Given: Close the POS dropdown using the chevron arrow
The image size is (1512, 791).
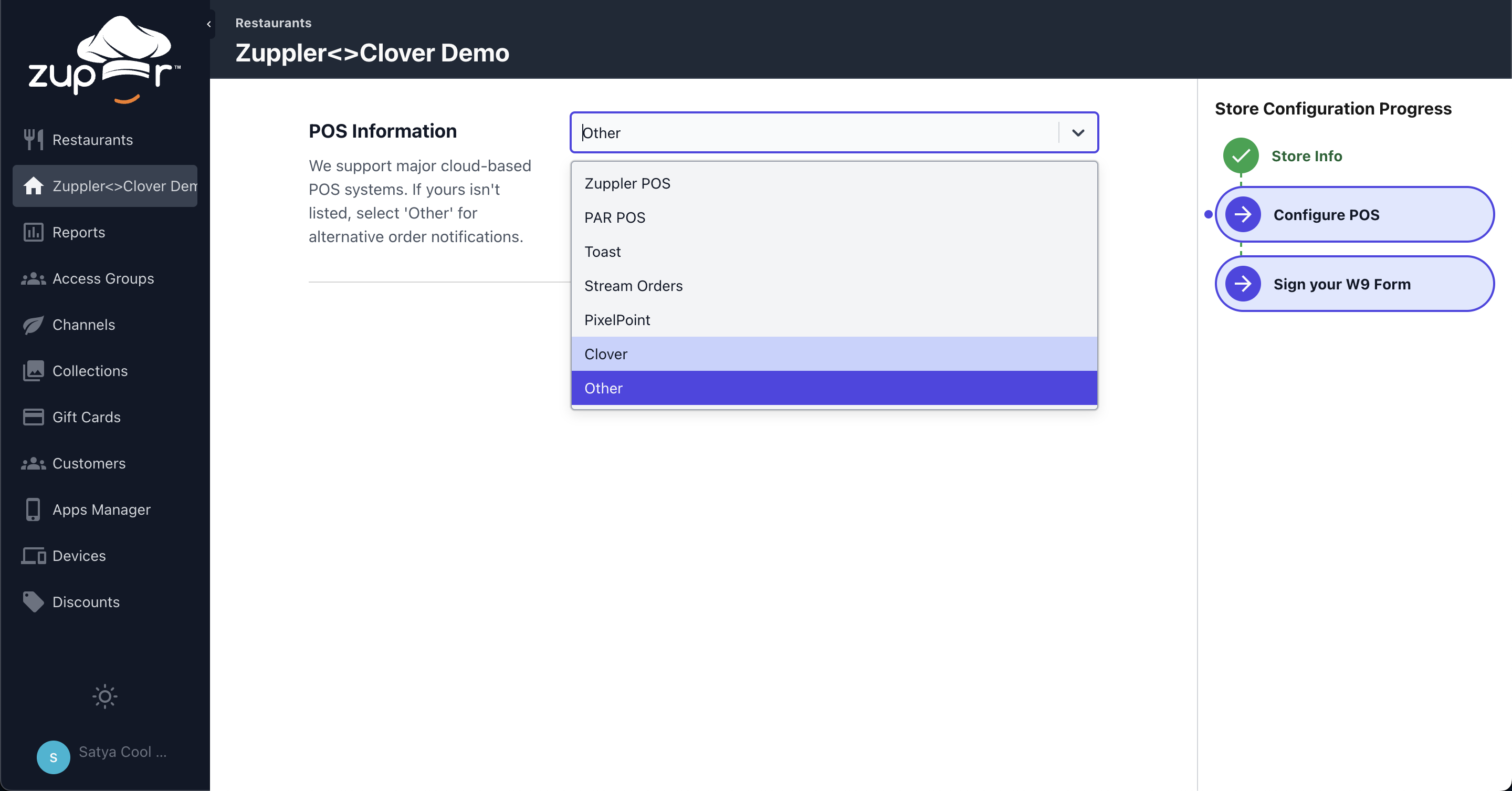Looking at the screenshot, I should click(x=1078, y=133).
